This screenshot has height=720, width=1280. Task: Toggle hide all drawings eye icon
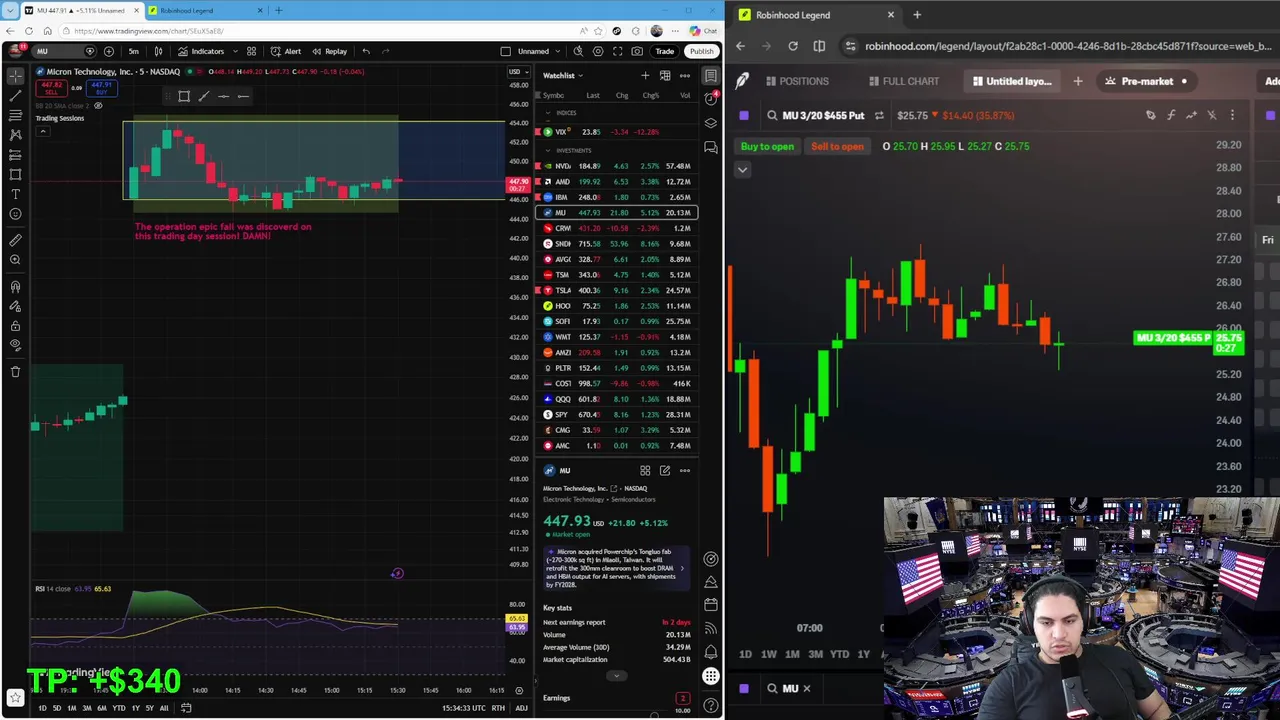click(x=15, y=345)
